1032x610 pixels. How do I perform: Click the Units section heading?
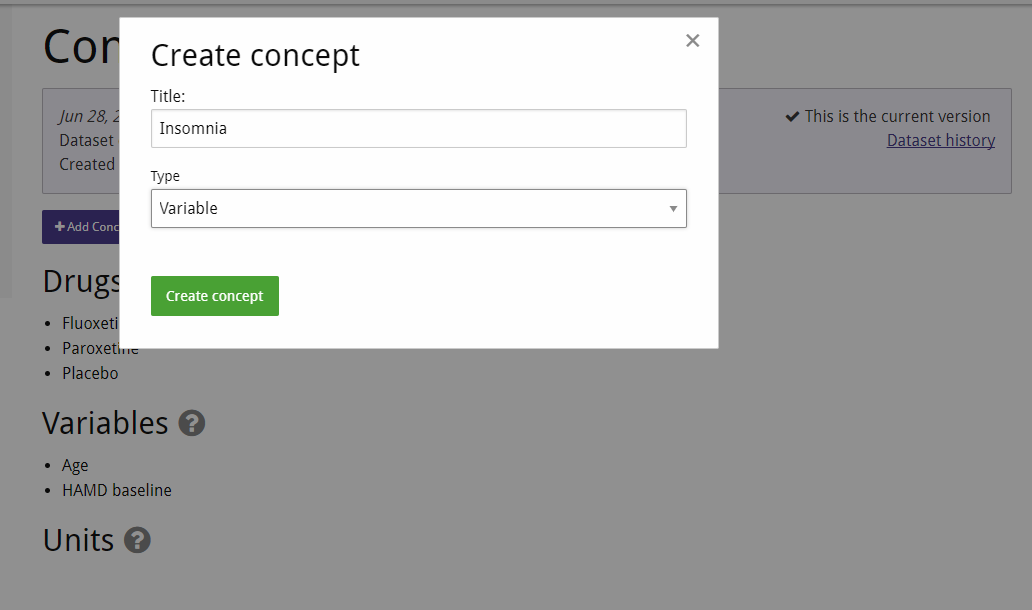pyautogui.click(x=78, y=540)
